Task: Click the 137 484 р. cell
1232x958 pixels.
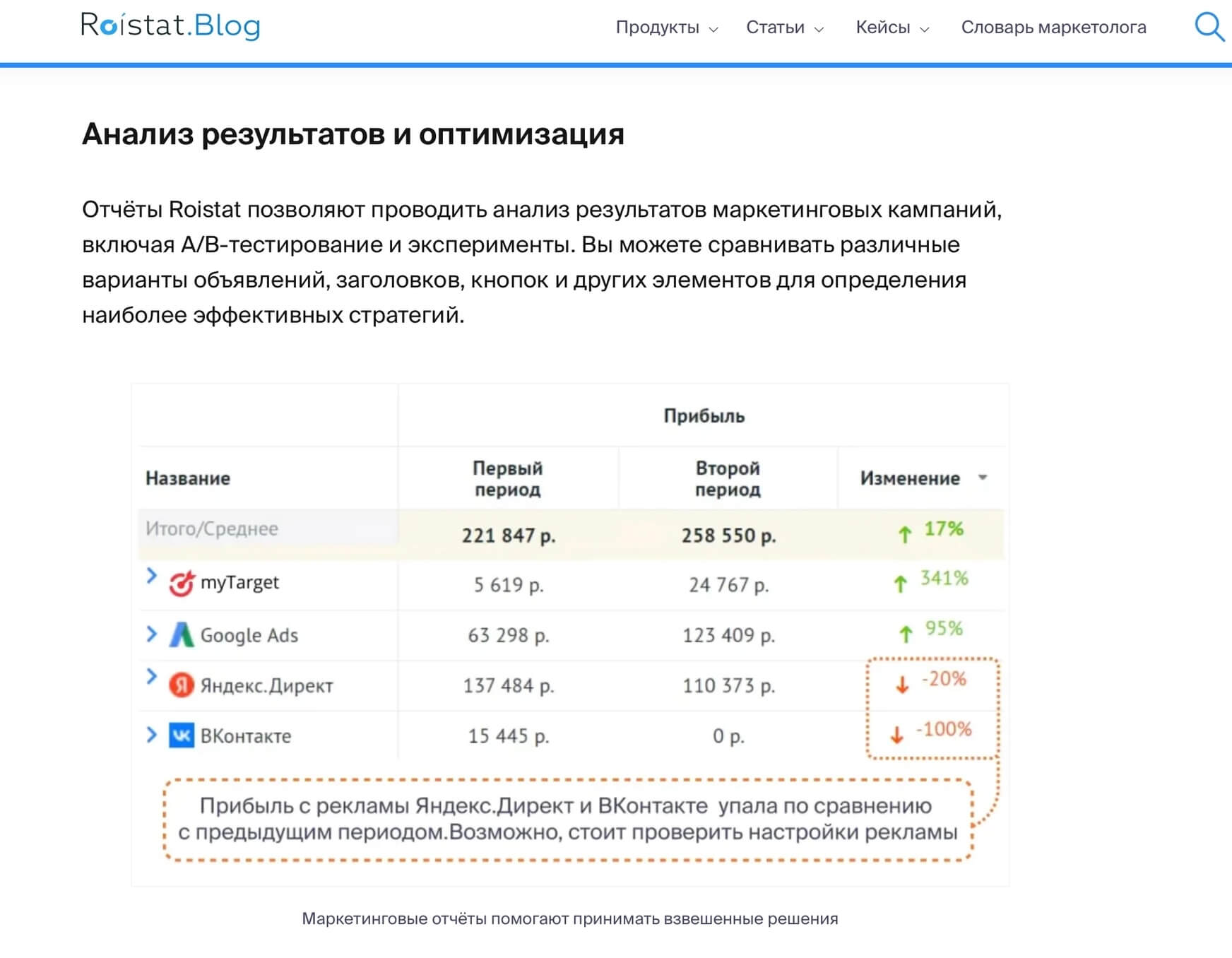Action: click(509, 685)
